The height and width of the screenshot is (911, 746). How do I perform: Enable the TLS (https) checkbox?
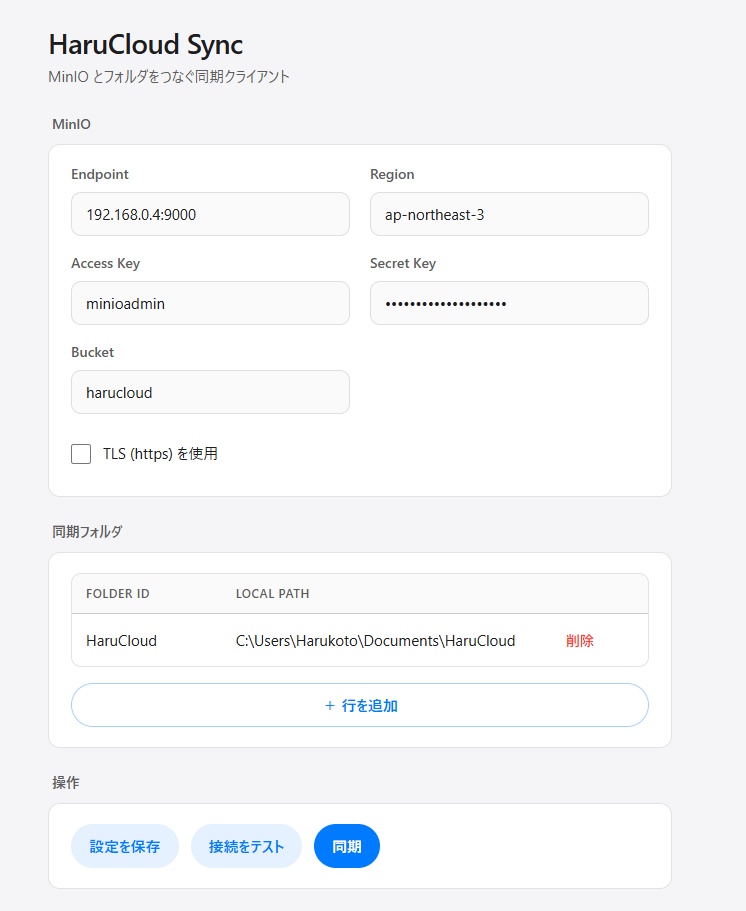coord(81,454)
